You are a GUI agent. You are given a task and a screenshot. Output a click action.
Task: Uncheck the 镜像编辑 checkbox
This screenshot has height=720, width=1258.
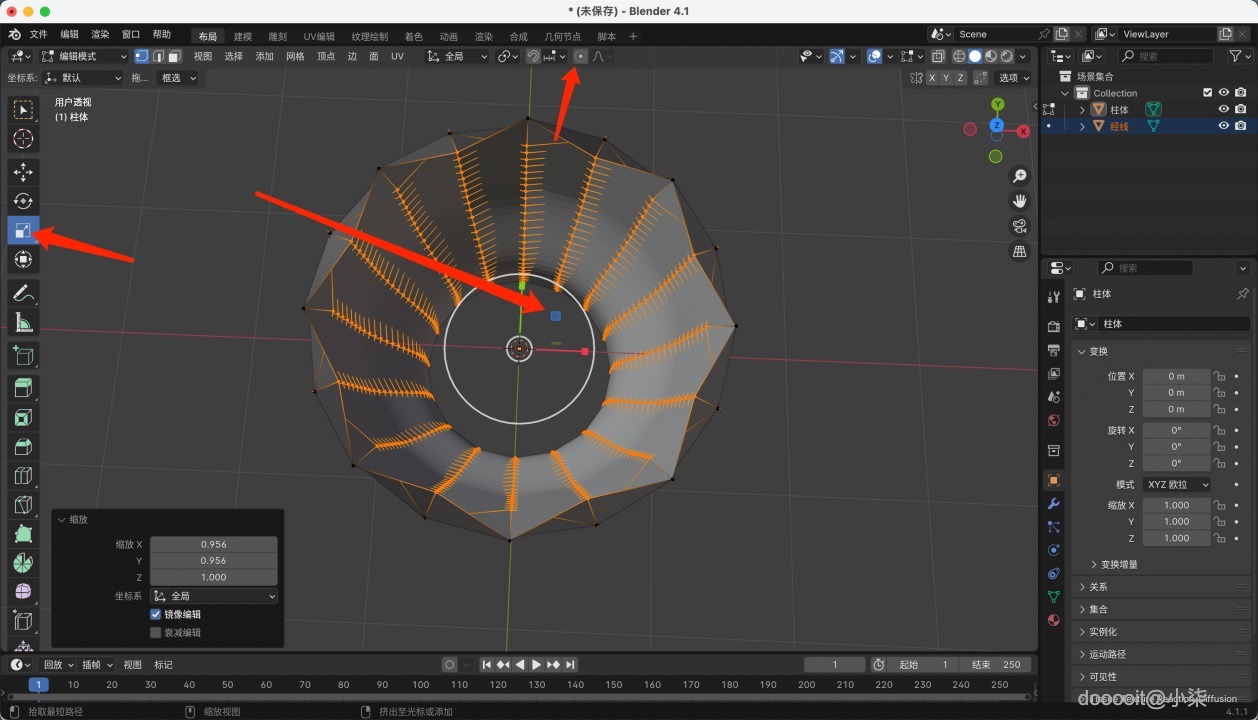point(156,614)
